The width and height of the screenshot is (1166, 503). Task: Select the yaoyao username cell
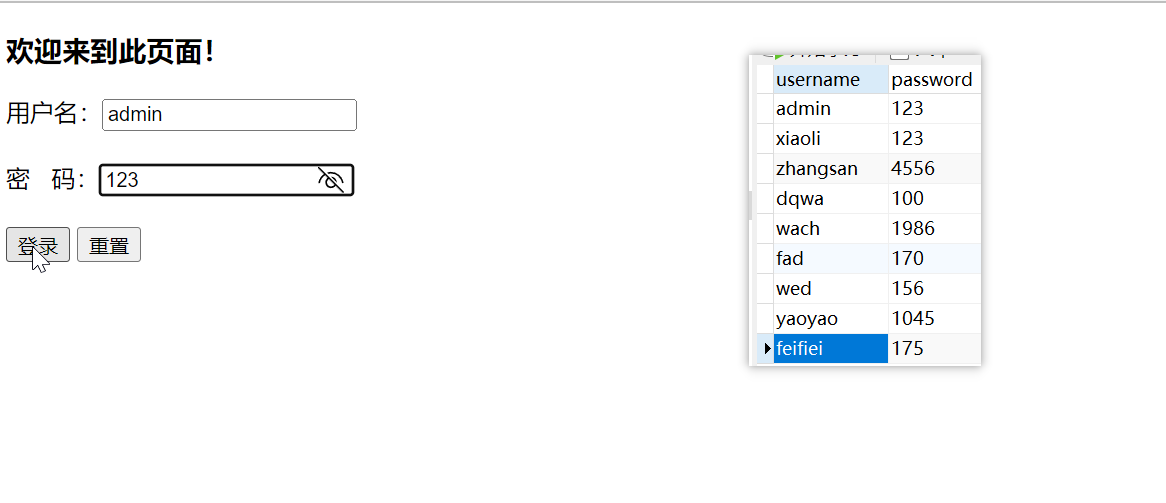830,318
